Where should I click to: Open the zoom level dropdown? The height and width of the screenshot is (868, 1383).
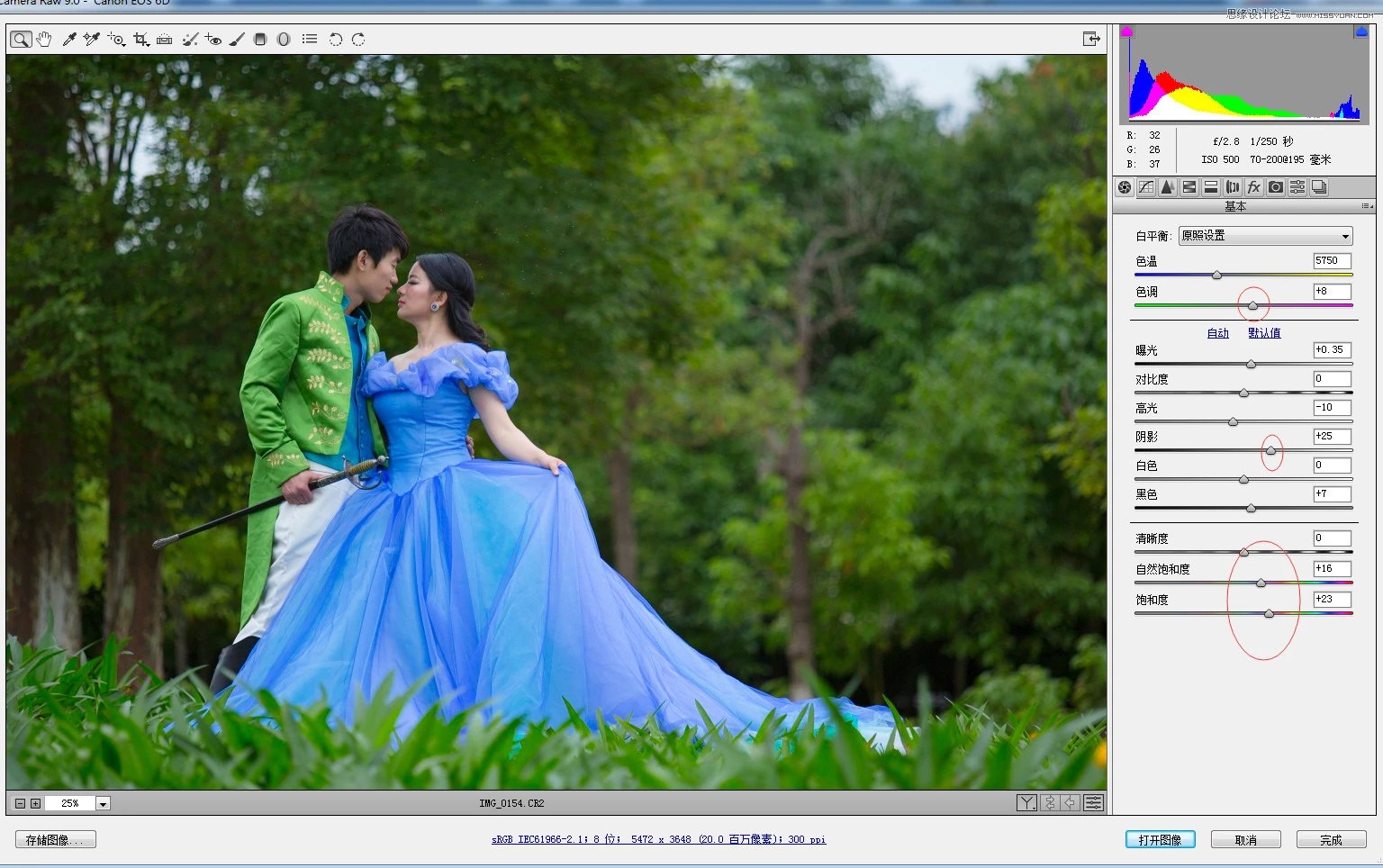coord(104,803)
